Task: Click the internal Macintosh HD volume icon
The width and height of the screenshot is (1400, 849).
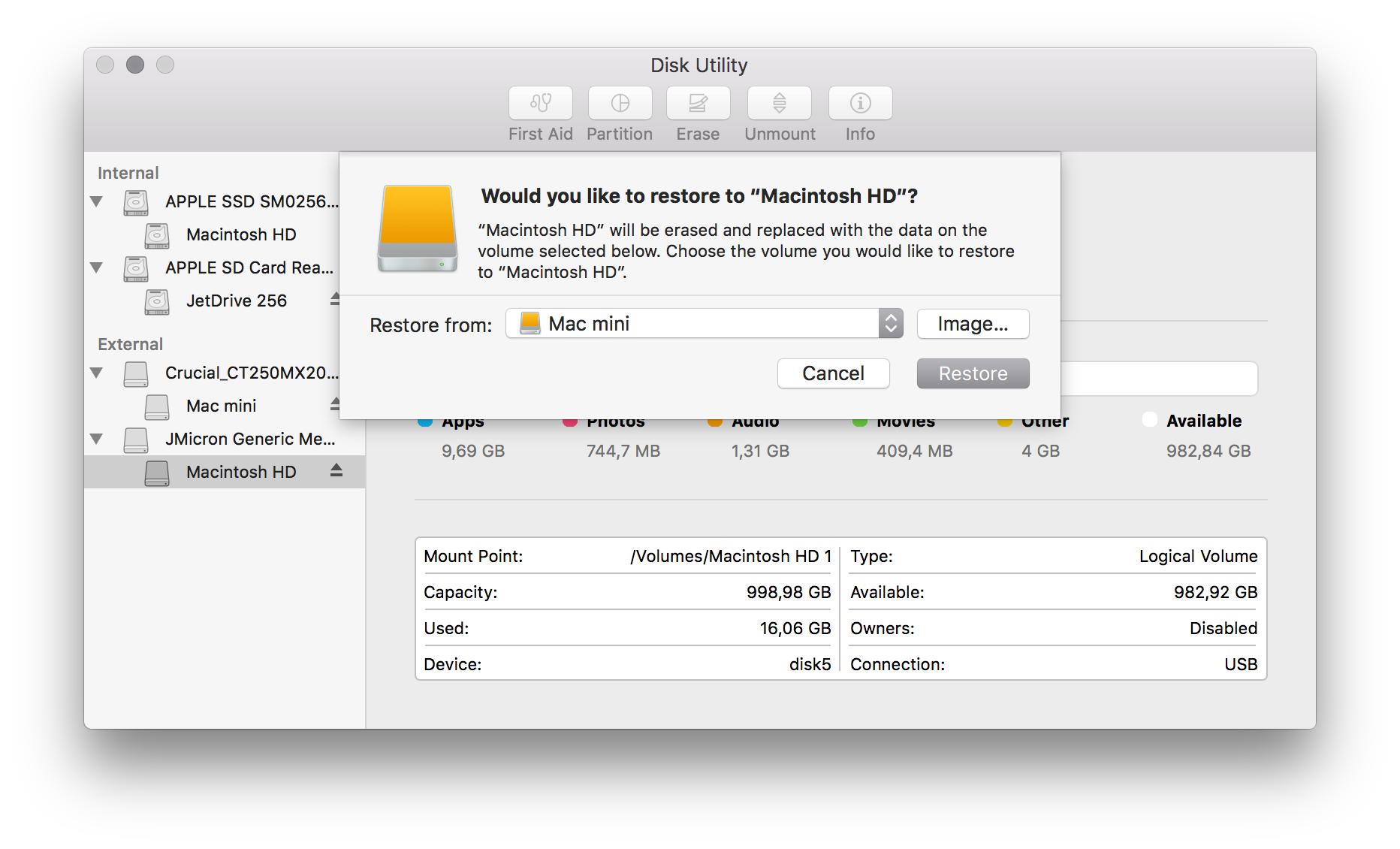Action: click(x=157, y=235)
